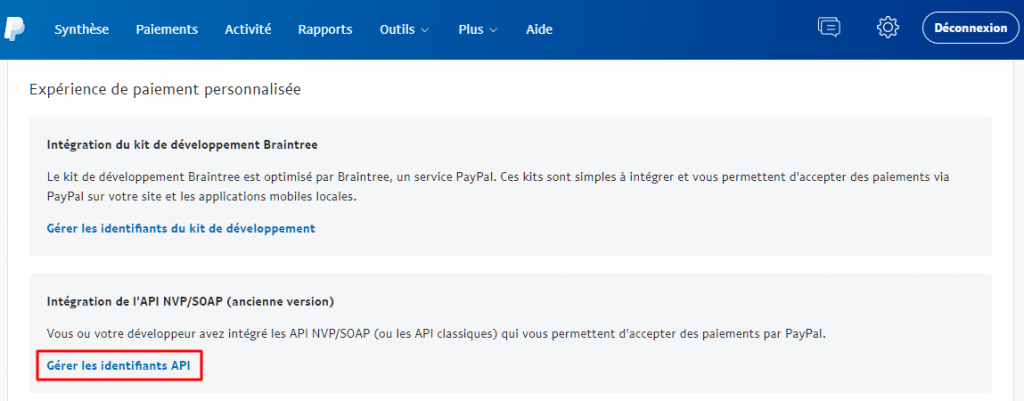This screenshot has width=1024, height=401.
Task: Click the Expérience de paiement personnalisée heading
Action: 165,89
